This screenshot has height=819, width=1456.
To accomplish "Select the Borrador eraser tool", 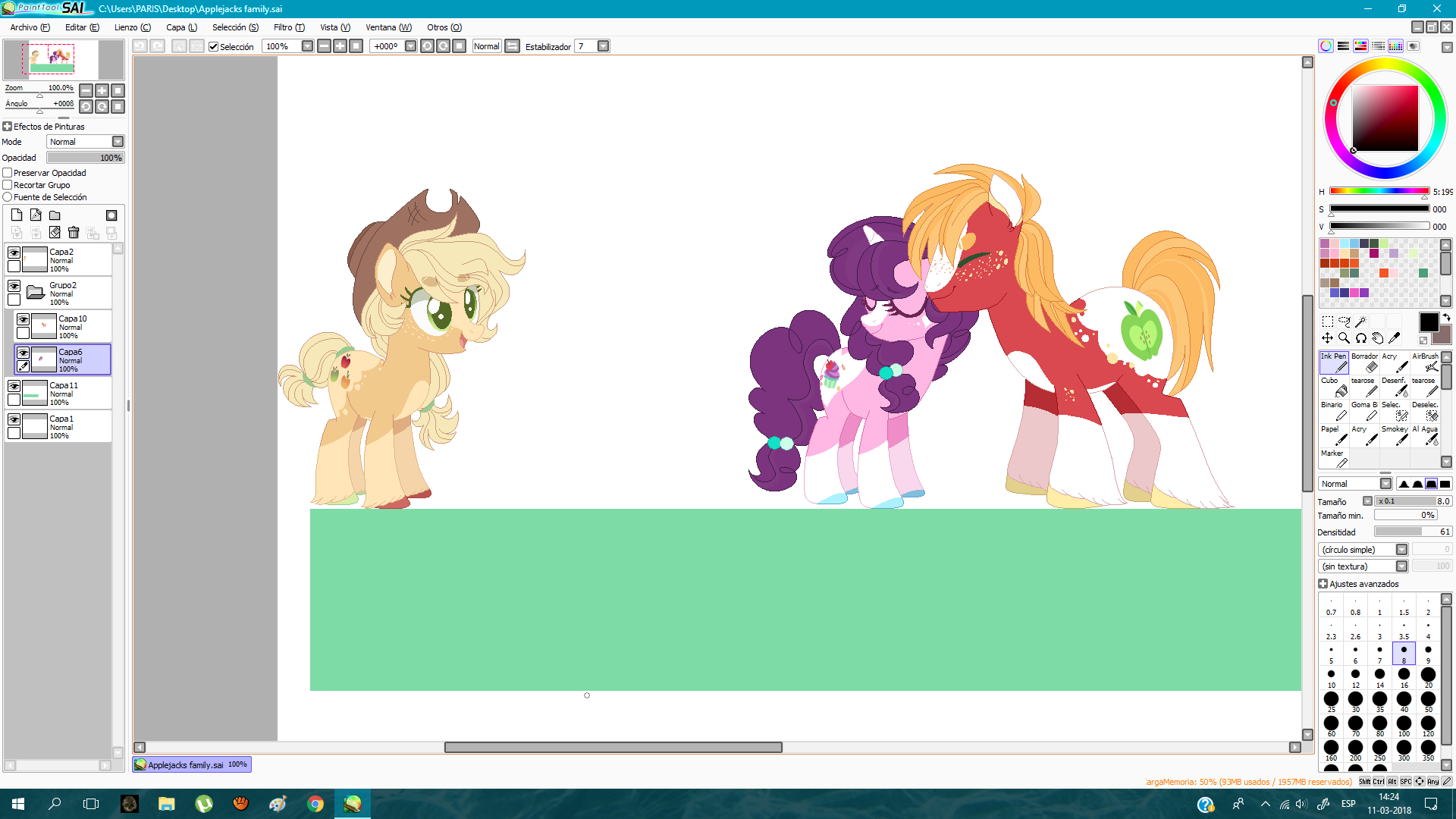I will (1364, 362).
